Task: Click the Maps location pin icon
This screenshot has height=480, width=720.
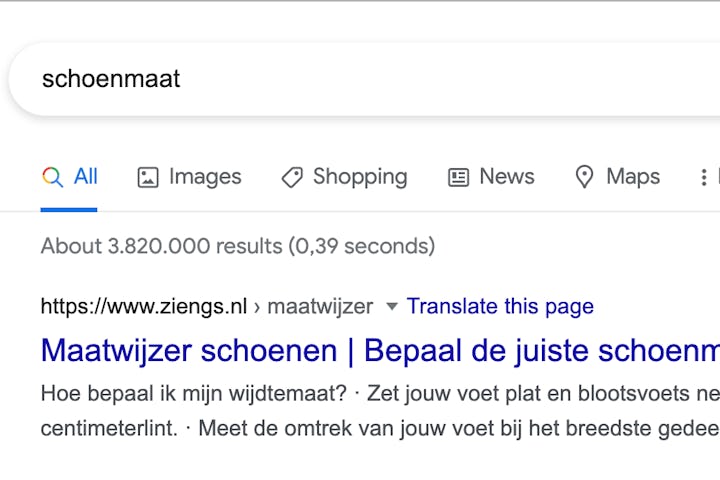Action: tap(584, 177)
